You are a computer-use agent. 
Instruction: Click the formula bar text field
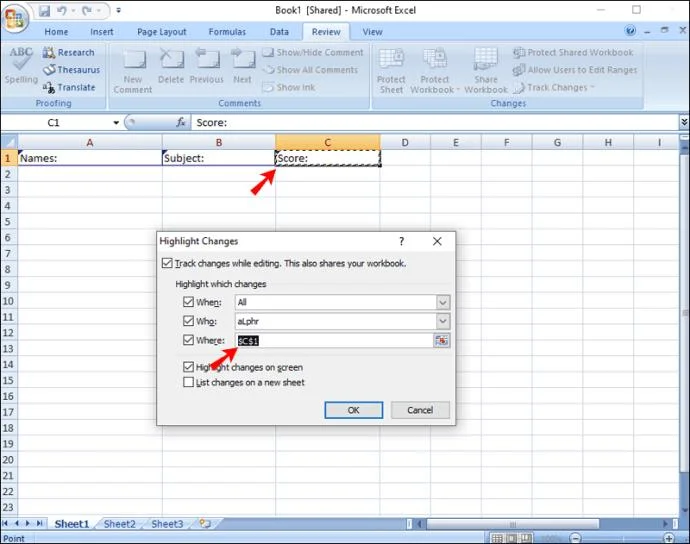(x=435, y=122)
